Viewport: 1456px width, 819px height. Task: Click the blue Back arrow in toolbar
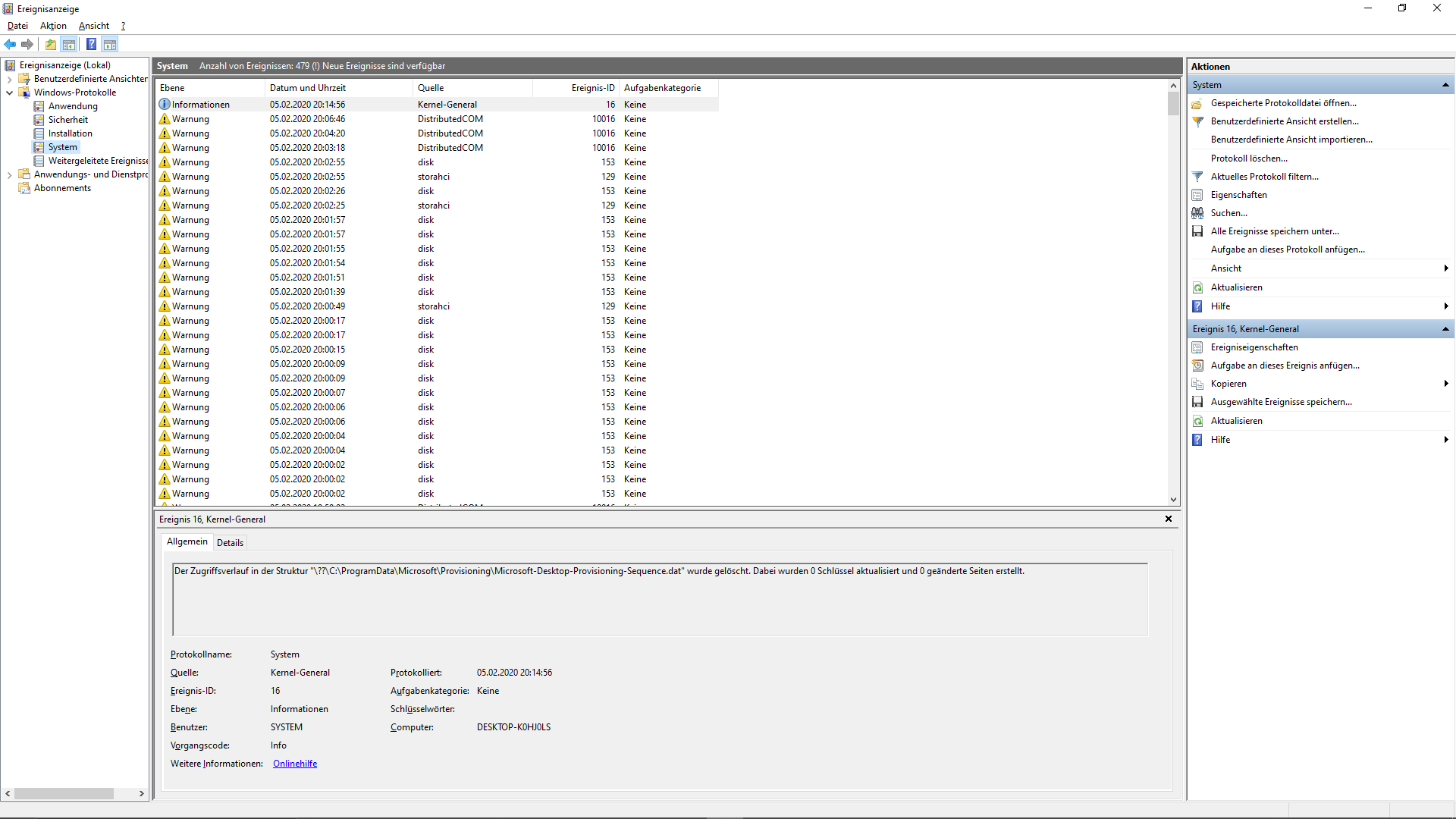click(x=10, y=44)
